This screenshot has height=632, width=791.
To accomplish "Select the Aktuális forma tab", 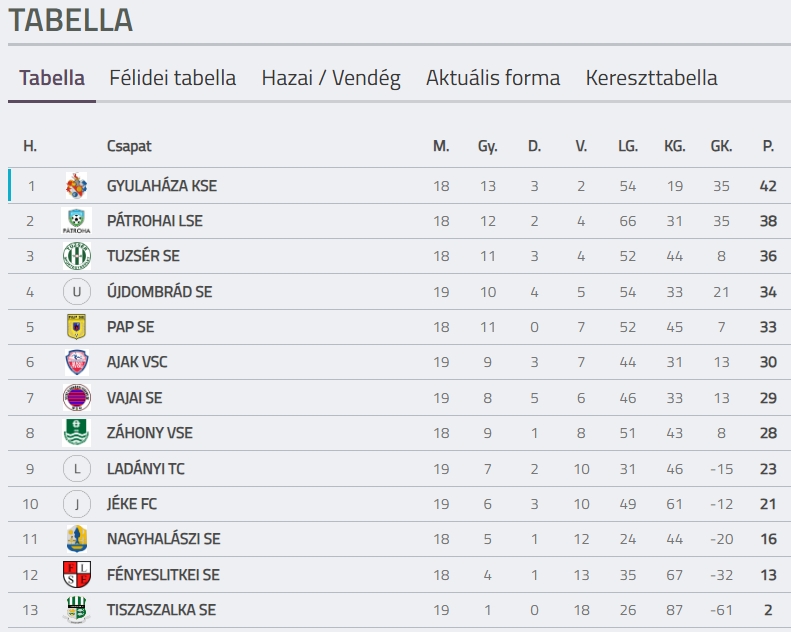I will pos(493,78).
